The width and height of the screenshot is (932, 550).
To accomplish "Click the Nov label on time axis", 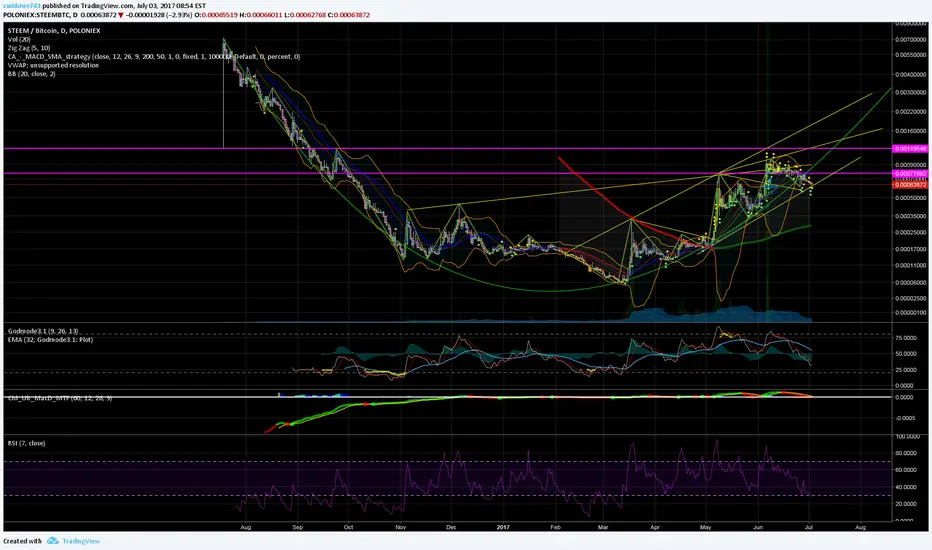I will 400,527.
